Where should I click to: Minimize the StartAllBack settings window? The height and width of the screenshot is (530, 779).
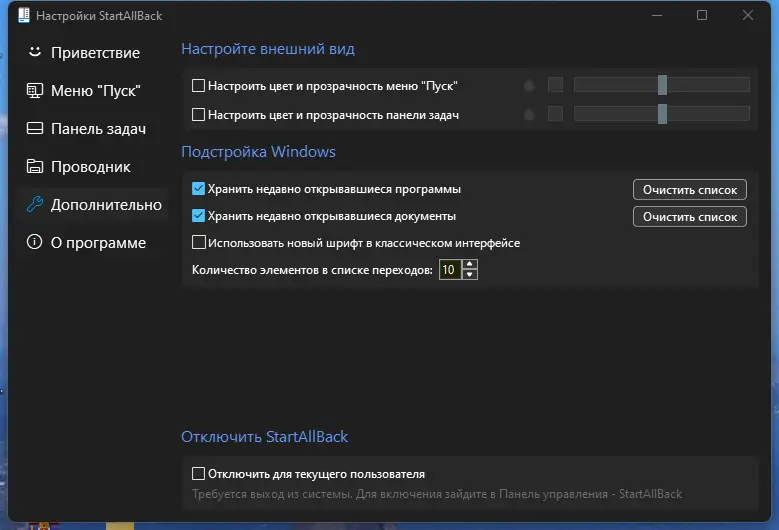(657, 15)
